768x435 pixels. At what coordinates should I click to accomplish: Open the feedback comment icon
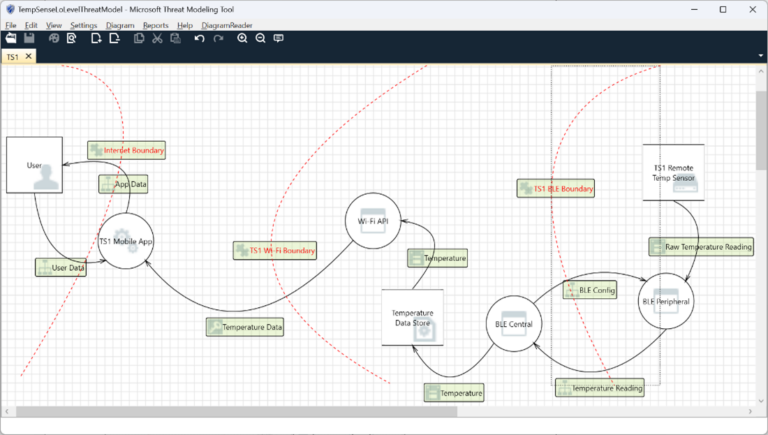pos(279,38)
